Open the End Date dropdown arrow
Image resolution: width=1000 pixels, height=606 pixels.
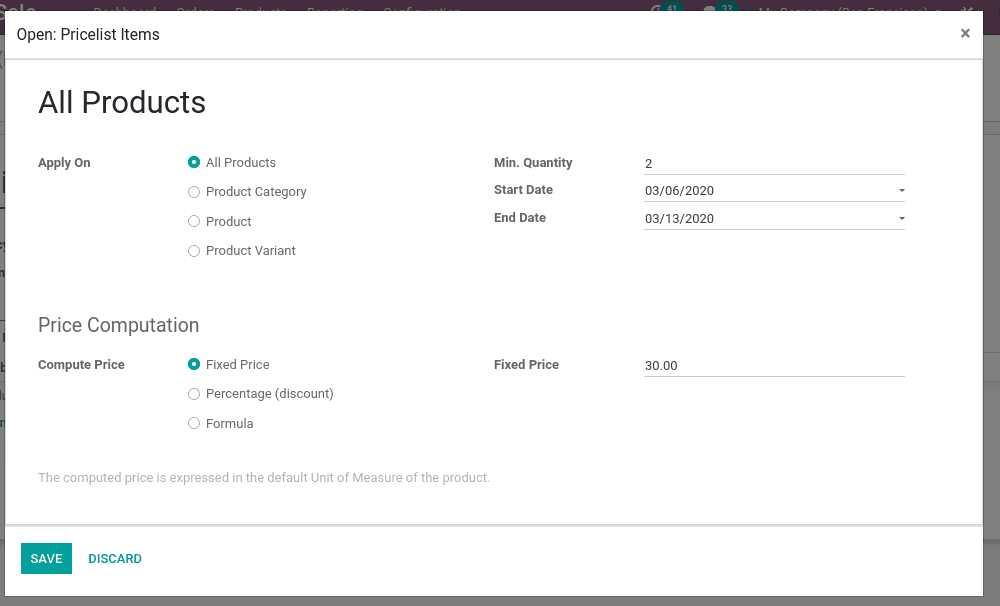point(901,219)
